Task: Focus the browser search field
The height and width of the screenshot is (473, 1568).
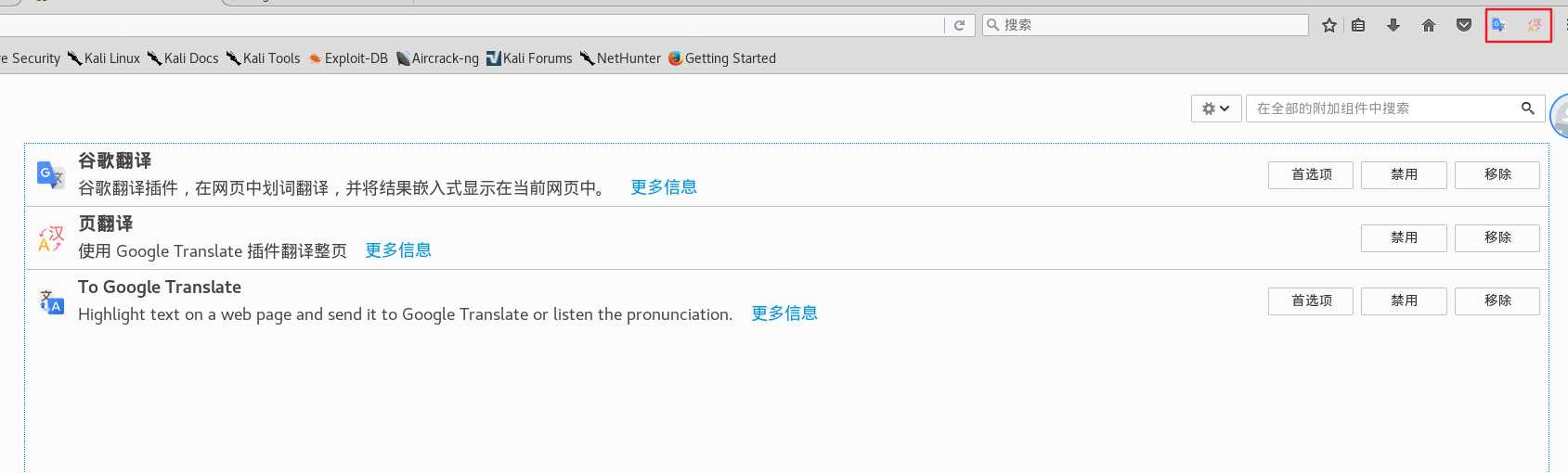Action: point(1146,25)
